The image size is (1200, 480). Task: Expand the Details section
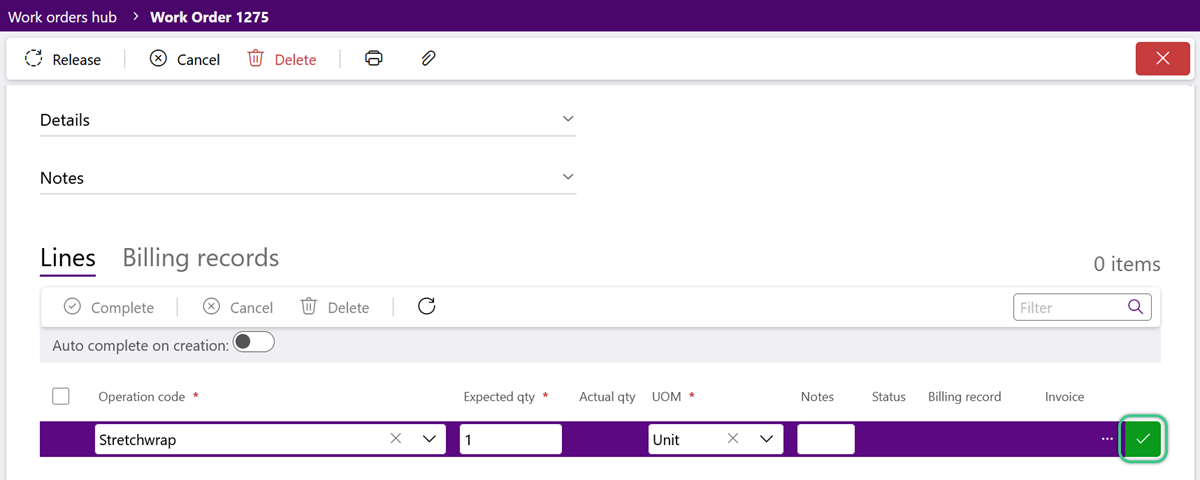click(308, 120)
